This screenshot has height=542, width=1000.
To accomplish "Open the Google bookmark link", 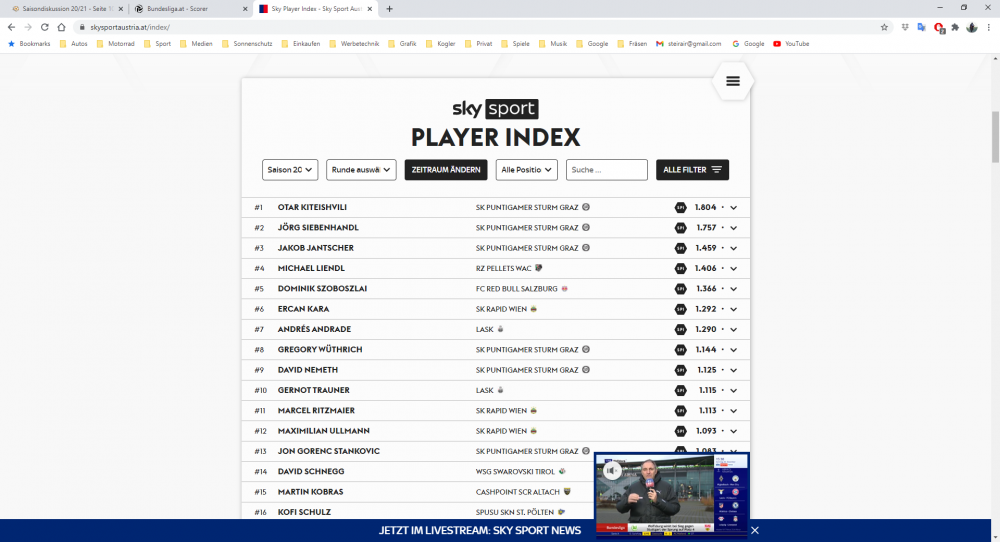I will coord(748,44).
